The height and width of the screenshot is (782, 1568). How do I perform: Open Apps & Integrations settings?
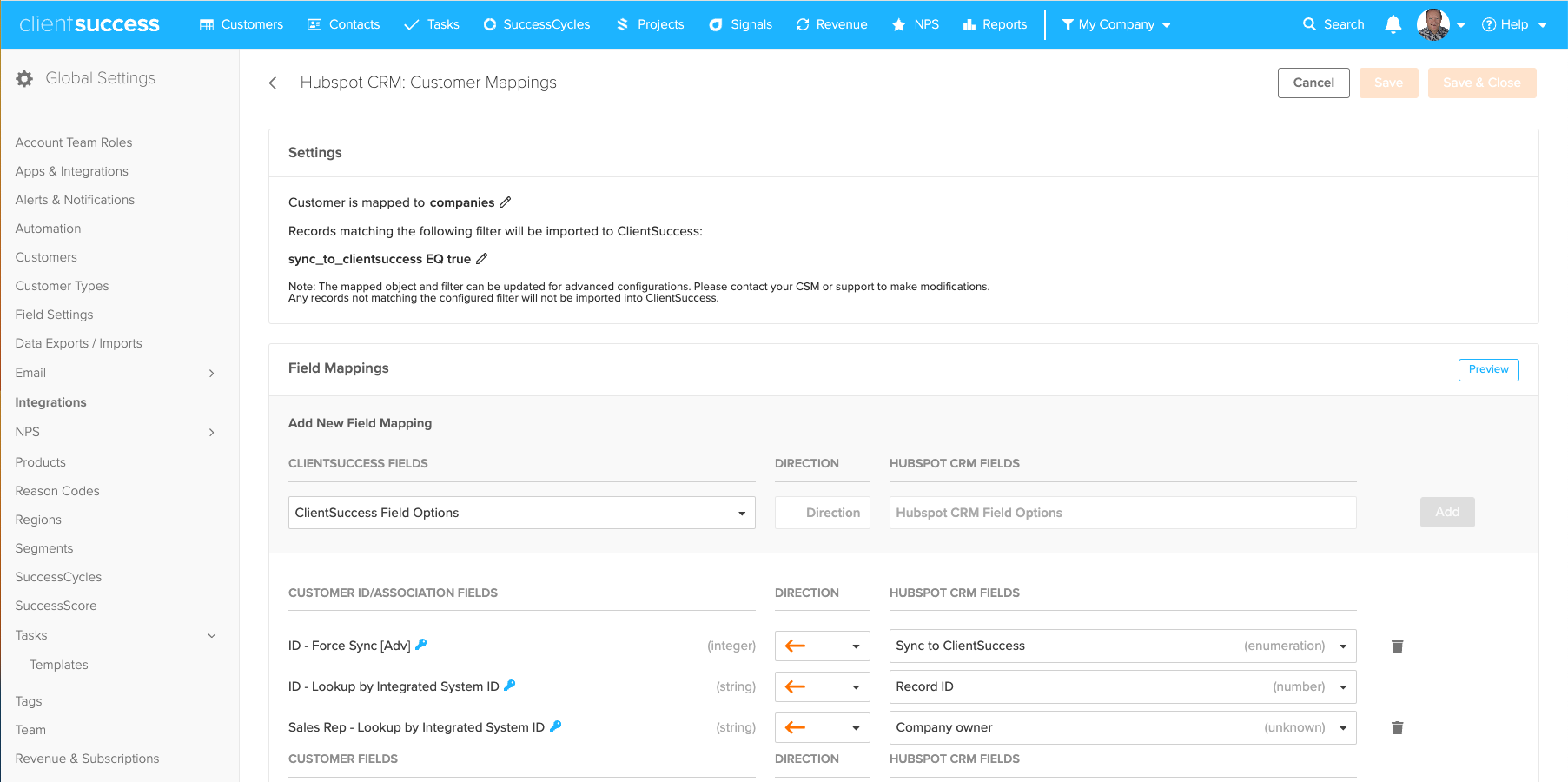(x=71, y=171)
